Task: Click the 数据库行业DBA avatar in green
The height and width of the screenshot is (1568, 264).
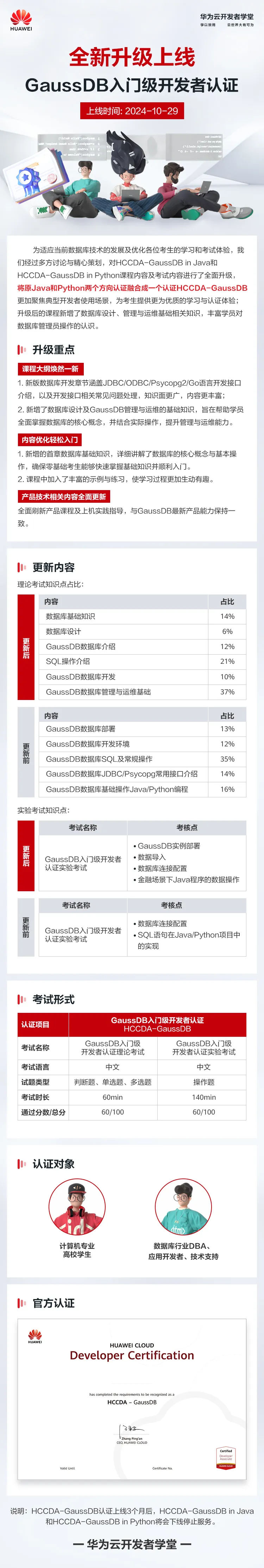Action: pos(183,1207)
